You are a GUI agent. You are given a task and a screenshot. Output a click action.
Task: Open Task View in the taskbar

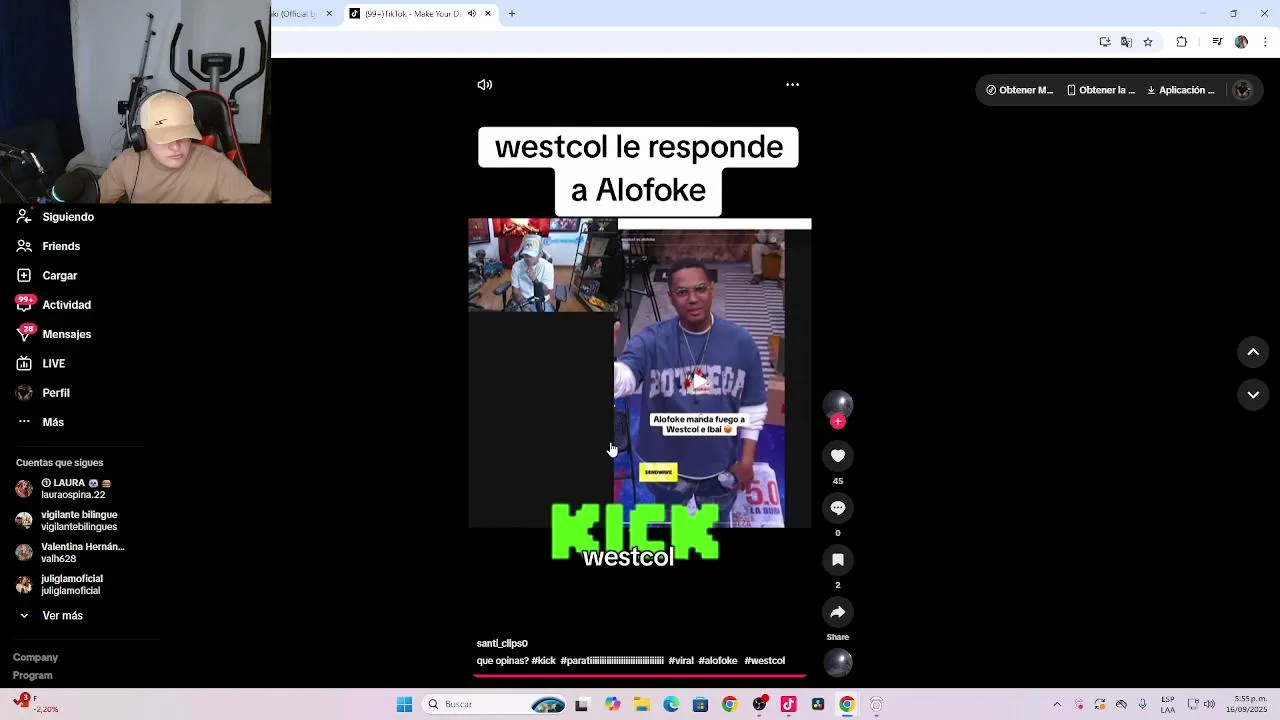pyautogui.click(x=582, y=704)
